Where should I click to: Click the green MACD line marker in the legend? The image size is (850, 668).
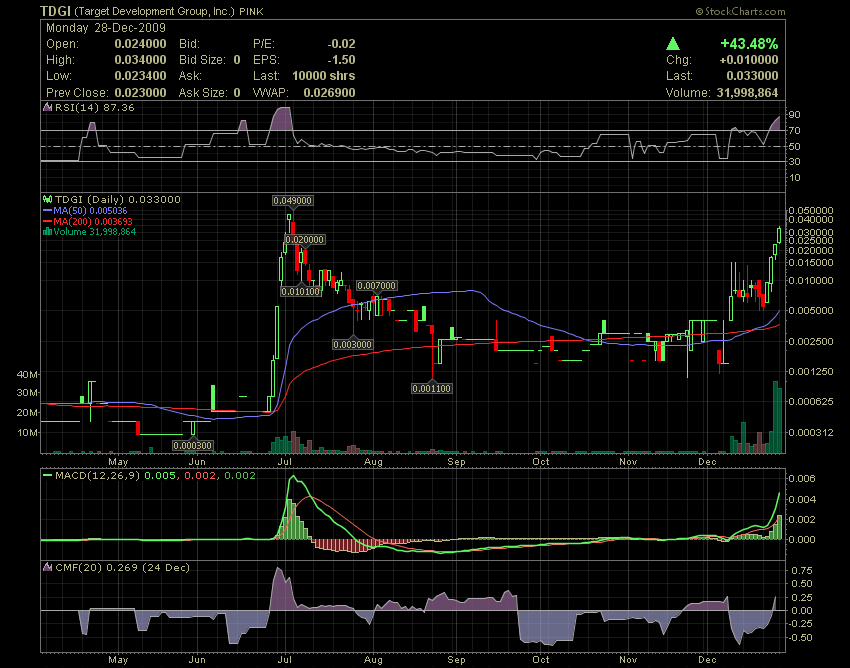[48, 476]
